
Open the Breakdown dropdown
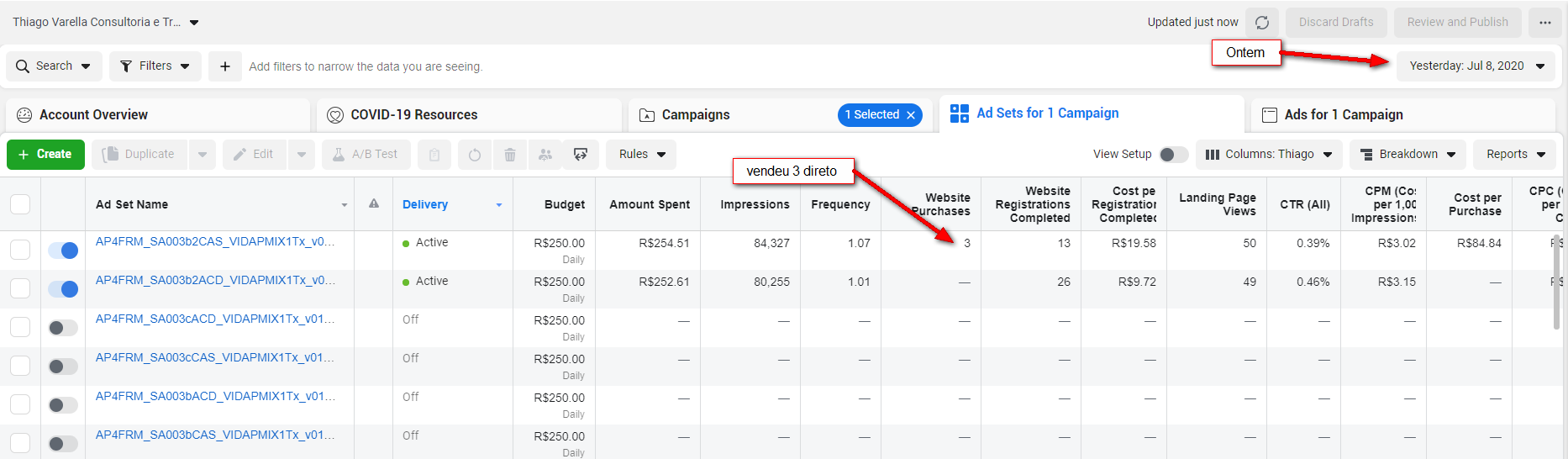(x=1408, y=155)
